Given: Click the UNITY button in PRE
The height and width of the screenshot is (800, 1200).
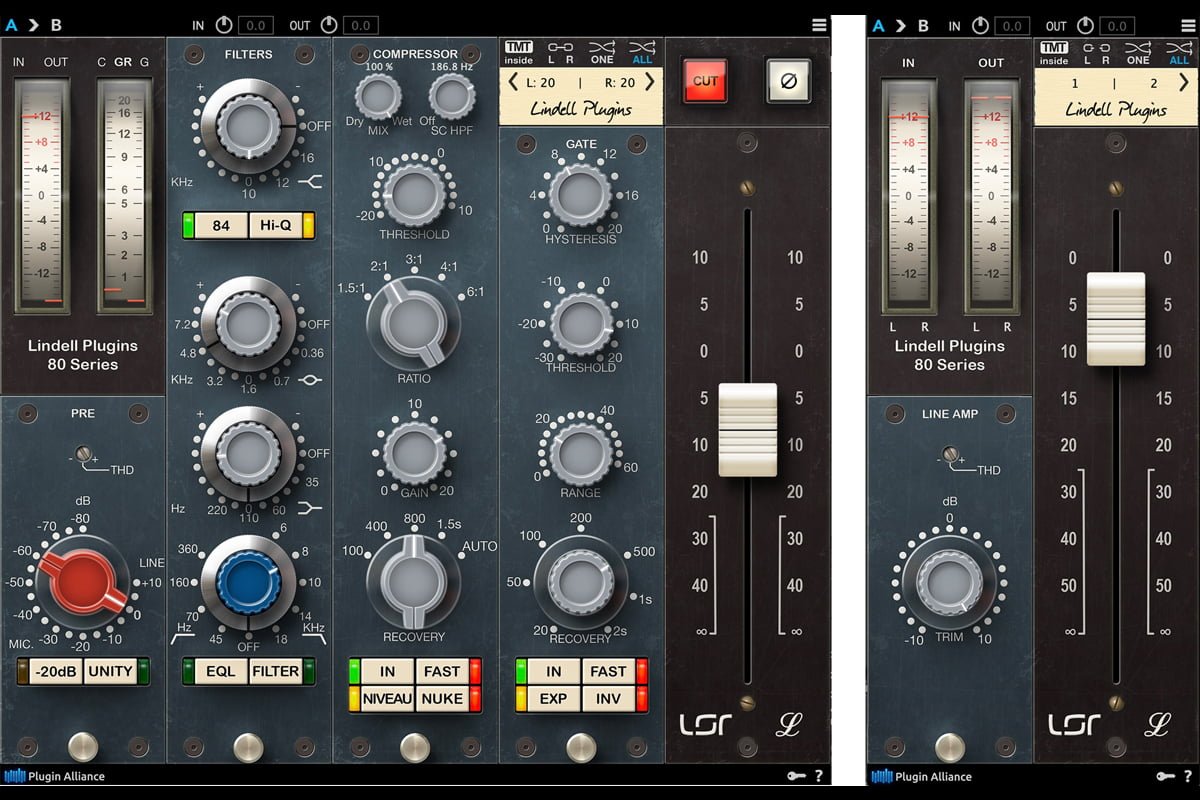Looking at the screenshot, I should pos(110,671).
